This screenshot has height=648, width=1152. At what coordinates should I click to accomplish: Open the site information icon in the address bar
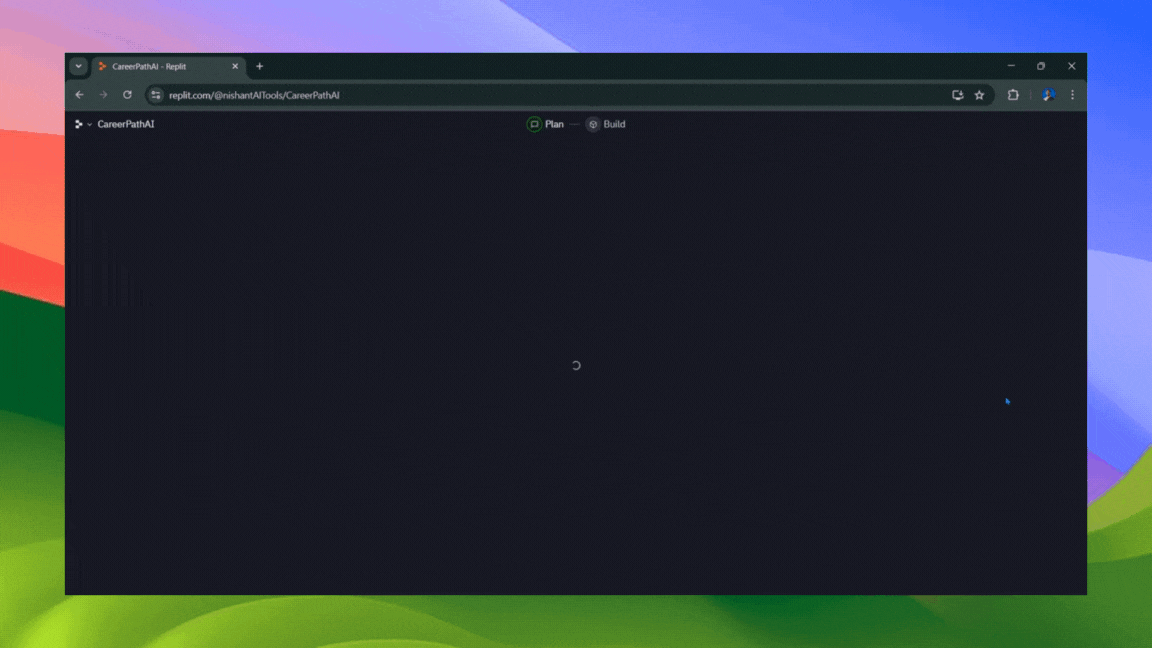155,95
